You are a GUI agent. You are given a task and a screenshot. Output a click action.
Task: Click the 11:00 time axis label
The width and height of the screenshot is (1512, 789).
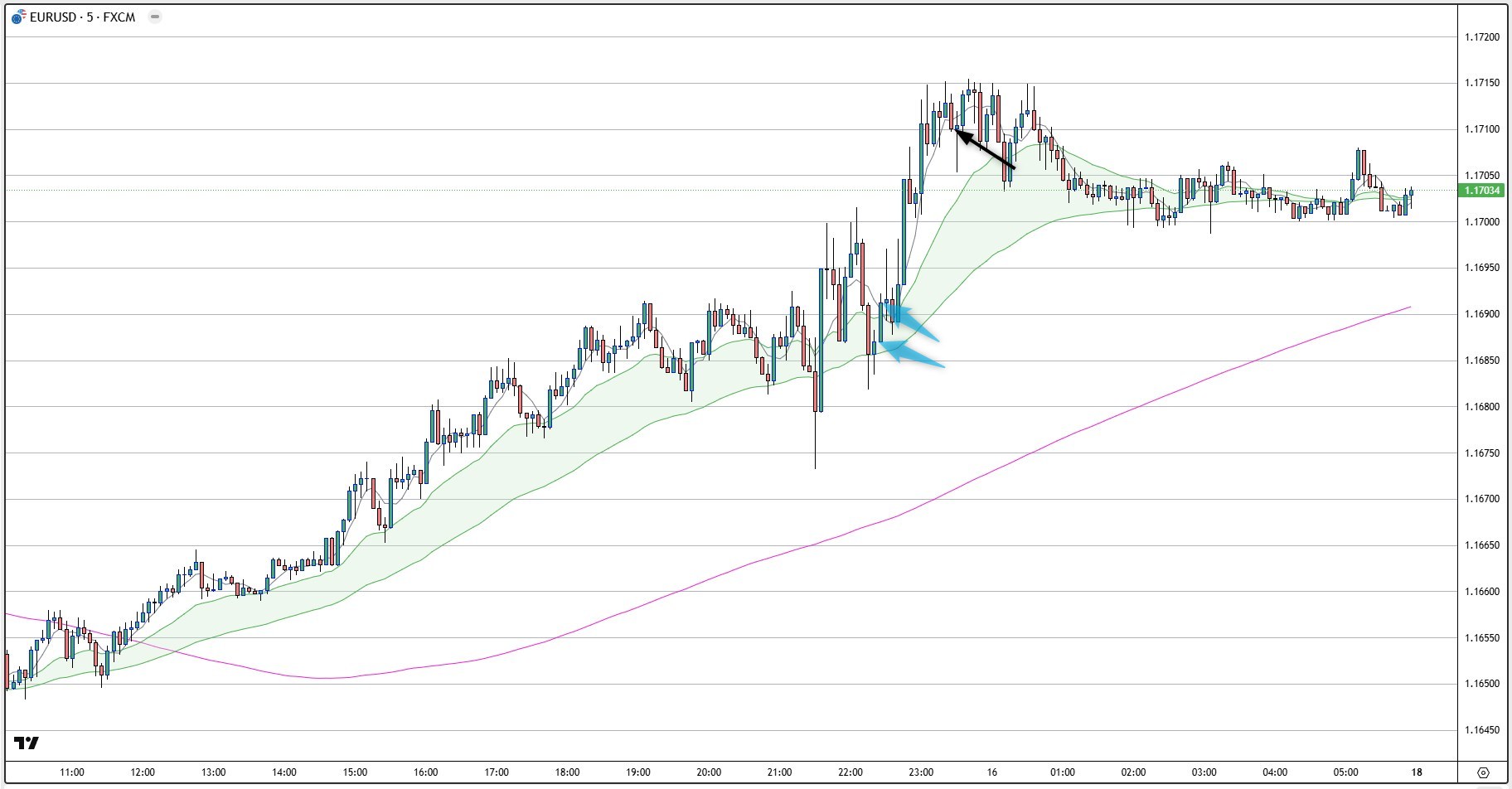click(72, 772)
